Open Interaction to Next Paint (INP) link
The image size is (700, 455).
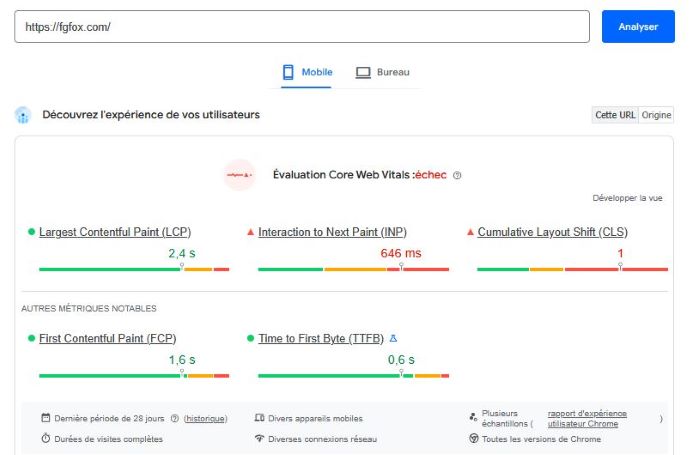coord(332,232)
